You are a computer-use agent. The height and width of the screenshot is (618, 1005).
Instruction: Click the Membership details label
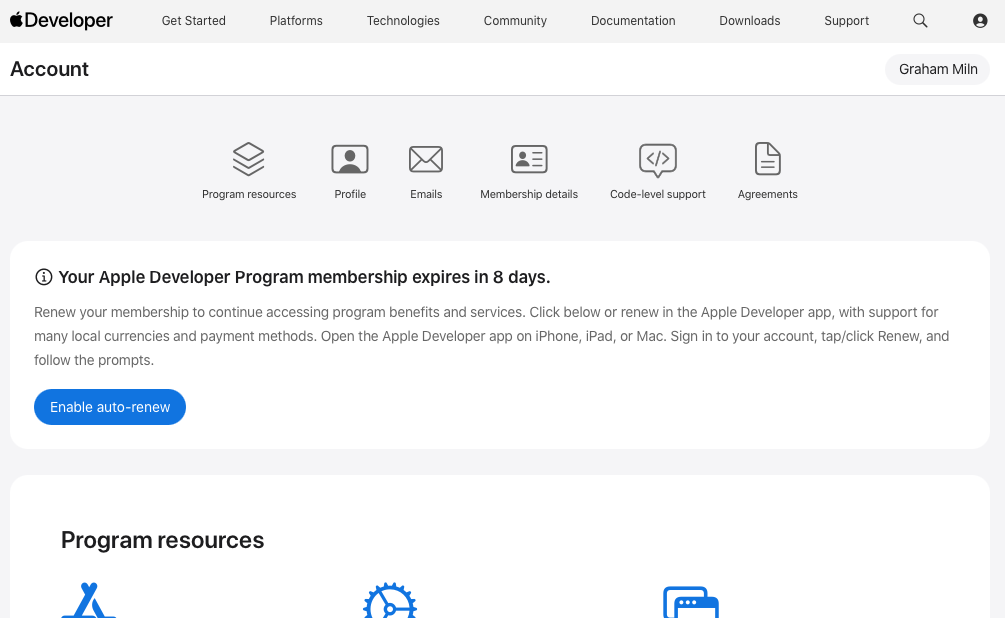pyautogui.click(x=529, y=194)
